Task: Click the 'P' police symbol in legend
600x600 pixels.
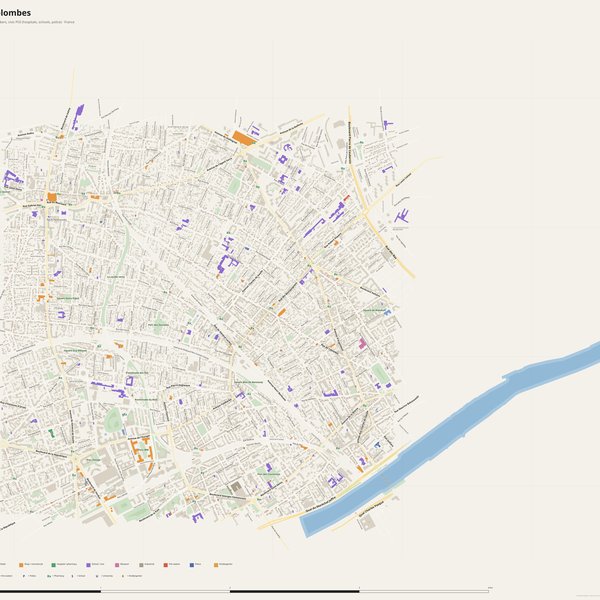Action: 24,576
